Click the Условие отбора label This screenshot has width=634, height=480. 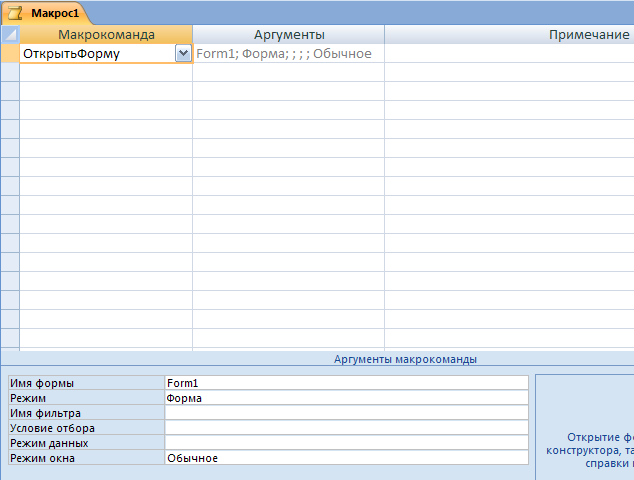click(x=52, y=428)
